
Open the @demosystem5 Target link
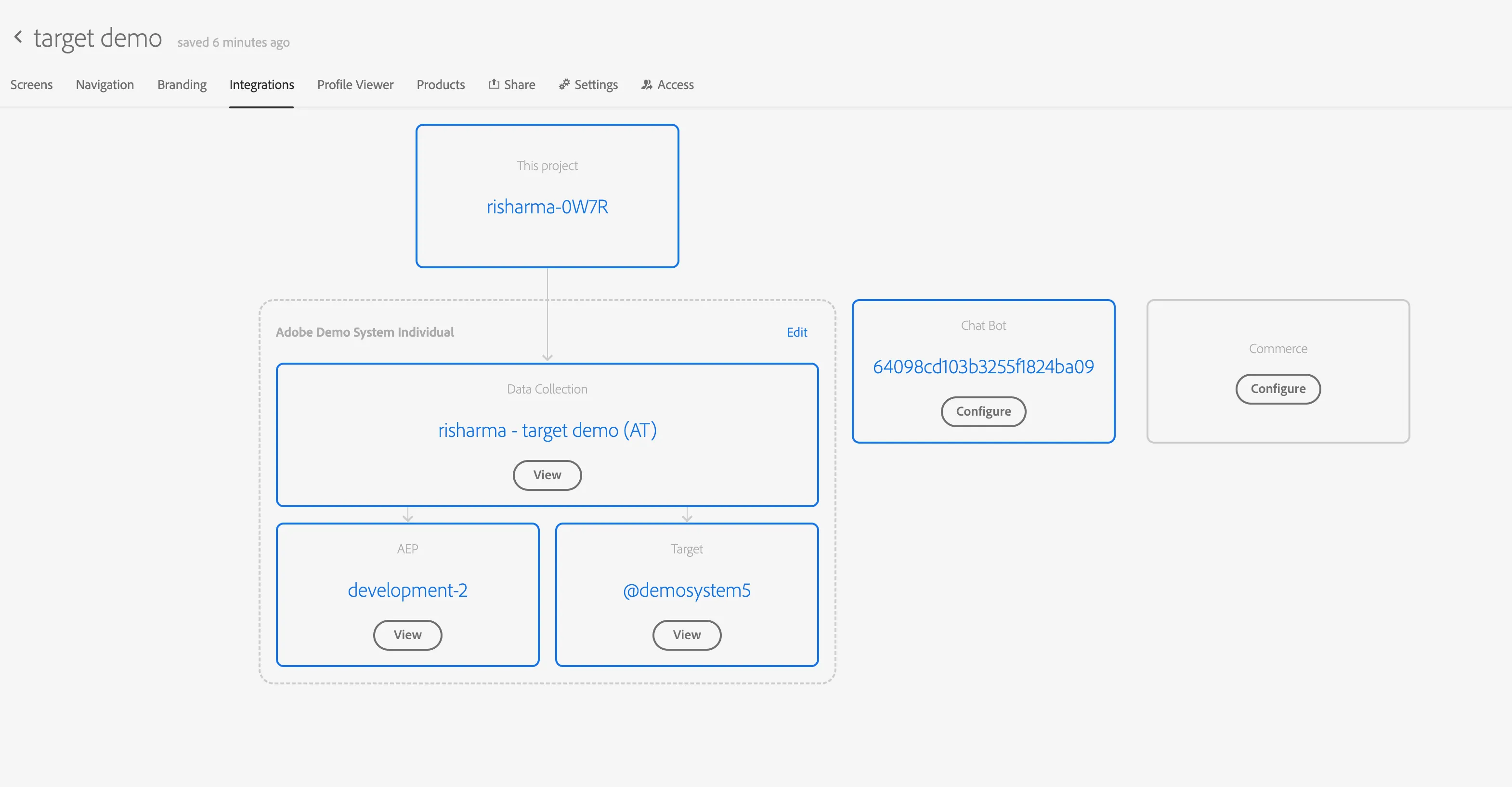(x=687, y=590)
